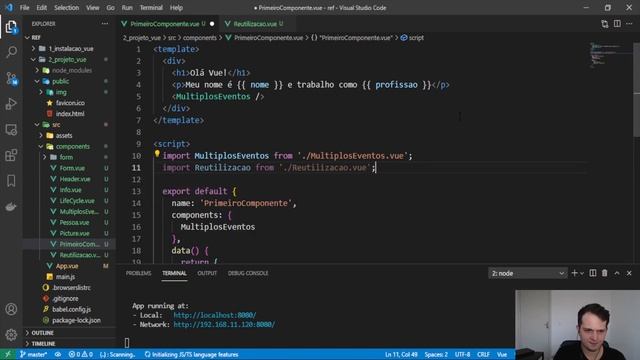Open the Manage gear icon
The image size is (640, 360).
pyautogui.click(x=11, y=335)
